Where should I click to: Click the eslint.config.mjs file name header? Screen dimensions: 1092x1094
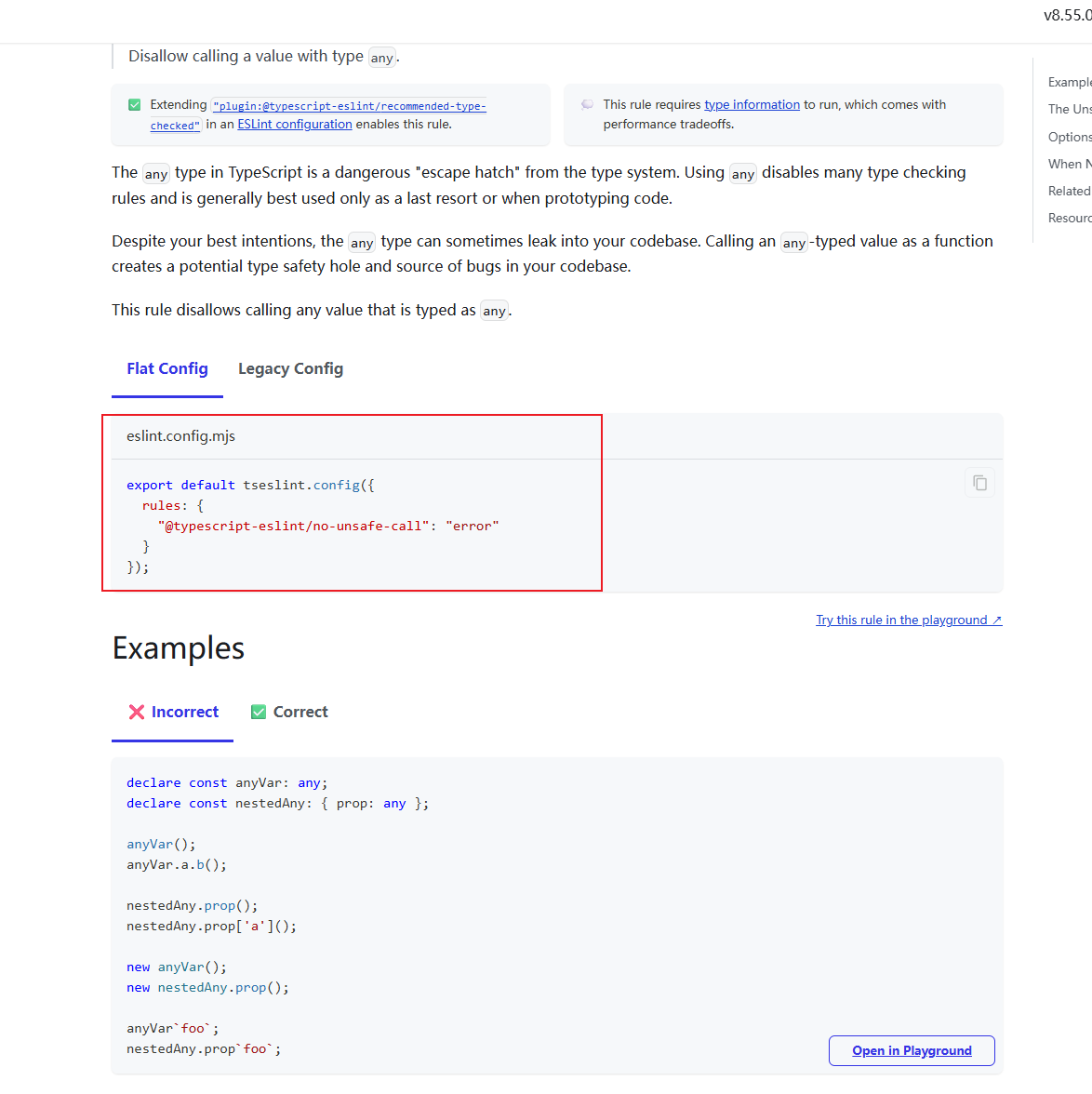tap(180, 436)
